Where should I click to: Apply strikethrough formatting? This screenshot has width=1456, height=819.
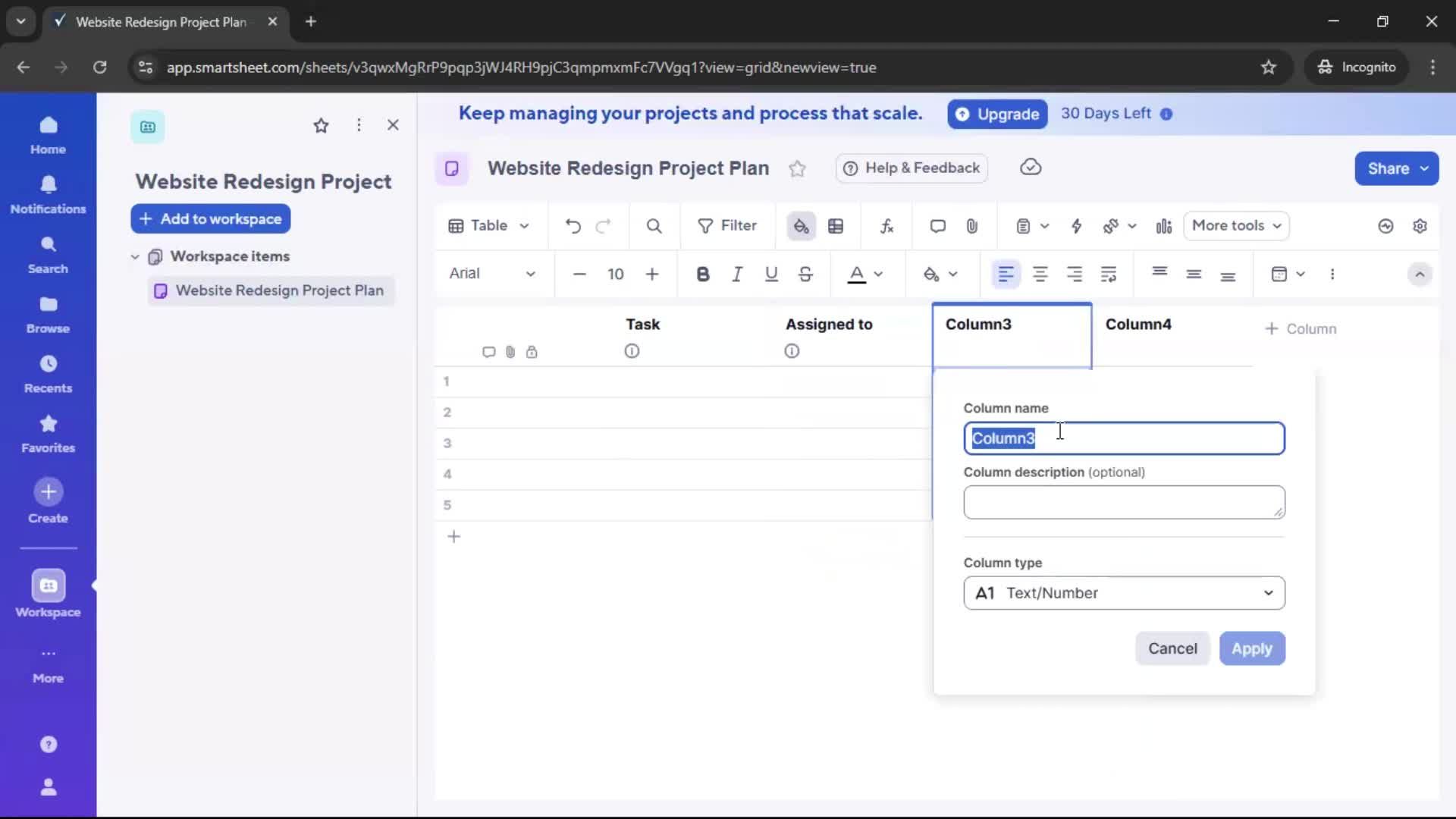pyautogui.click(x=805, y=275)
